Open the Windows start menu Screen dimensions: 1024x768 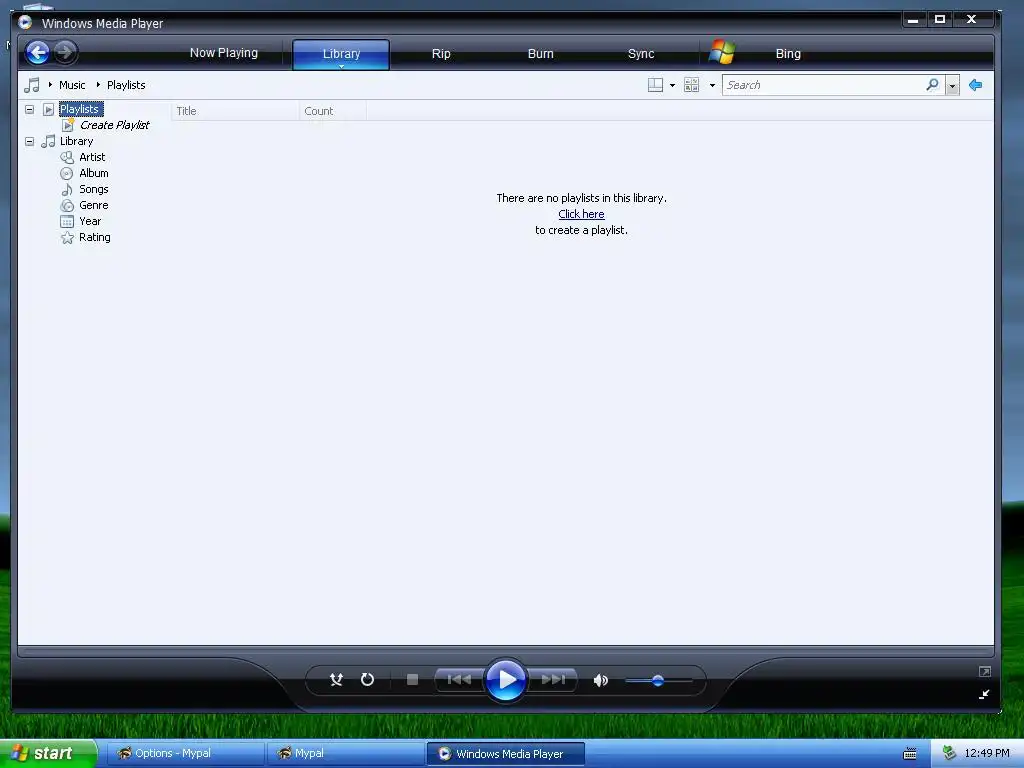point(48,753)
